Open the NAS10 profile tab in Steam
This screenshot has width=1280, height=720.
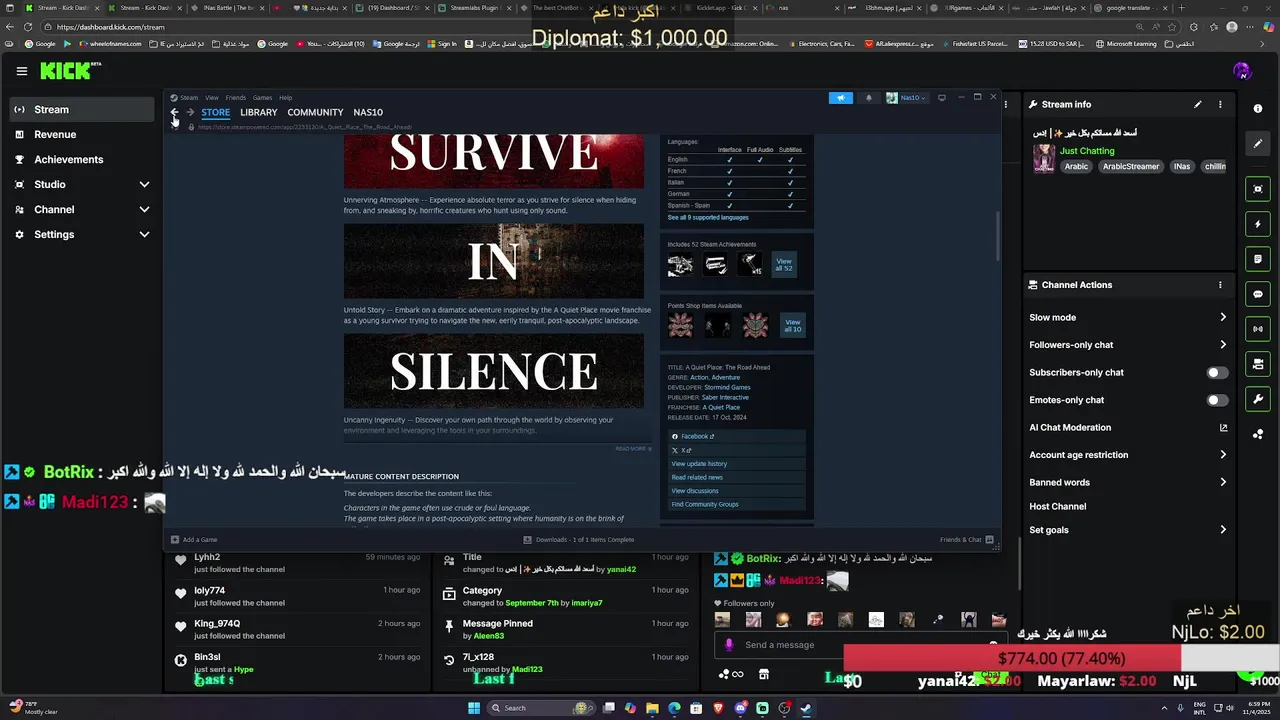point(368,112)
